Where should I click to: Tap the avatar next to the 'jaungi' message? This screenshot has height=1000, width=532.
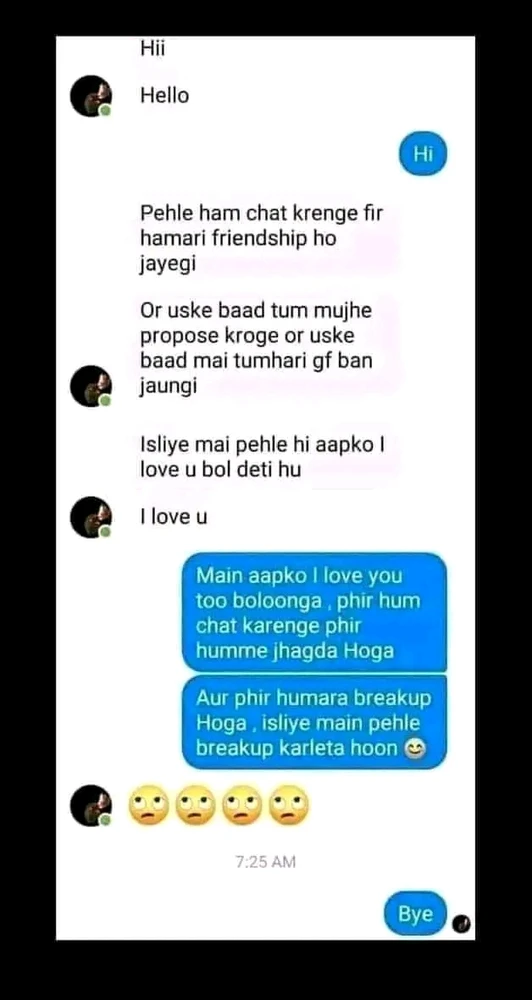[x=91, y=386]
